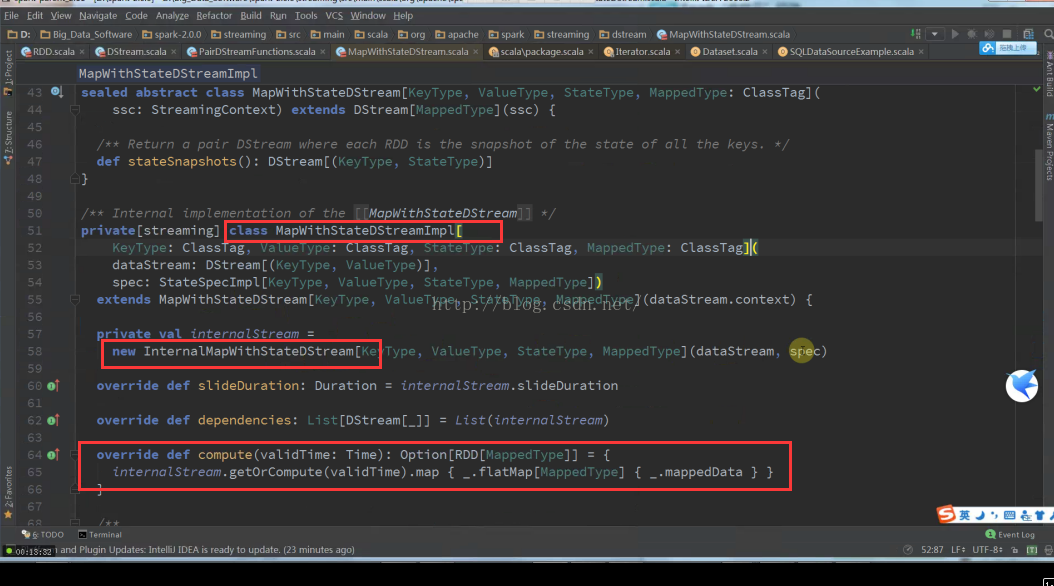Open the Refactor menu
Viewport: 1054px width, 586px height.
tap(214, 15)
